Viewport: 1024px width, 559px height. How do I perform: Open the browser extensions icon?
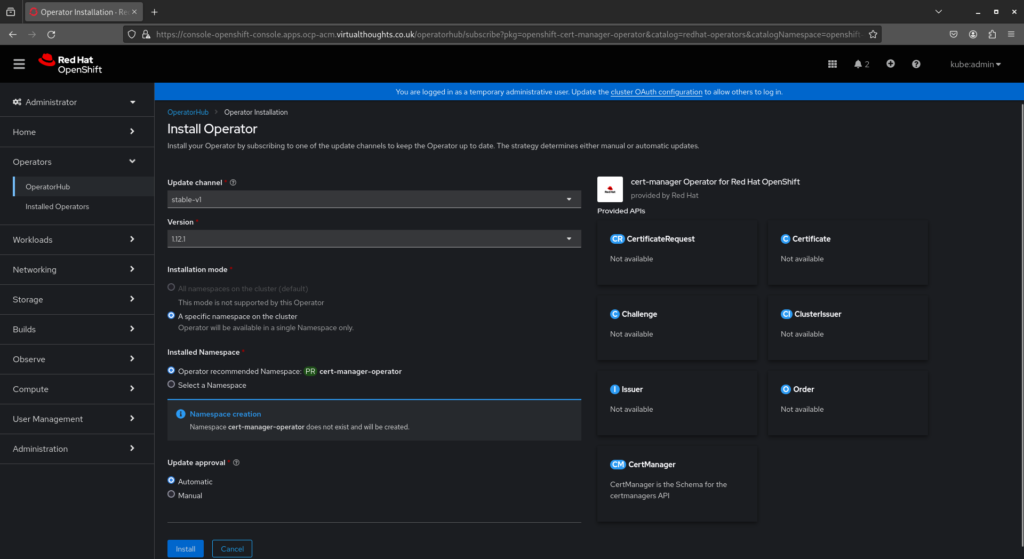992,35
